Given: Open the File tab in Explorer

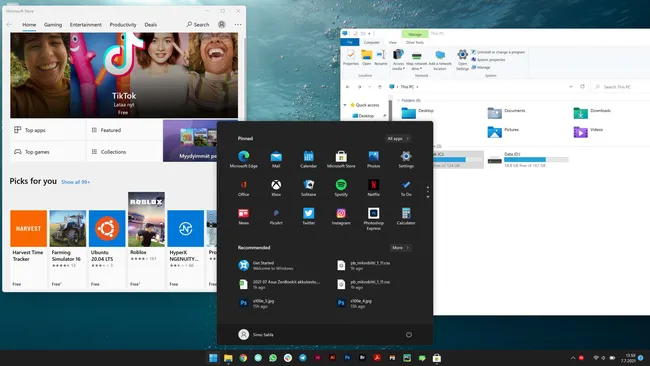Looking at the screenshot, I should tap(350, 42).
